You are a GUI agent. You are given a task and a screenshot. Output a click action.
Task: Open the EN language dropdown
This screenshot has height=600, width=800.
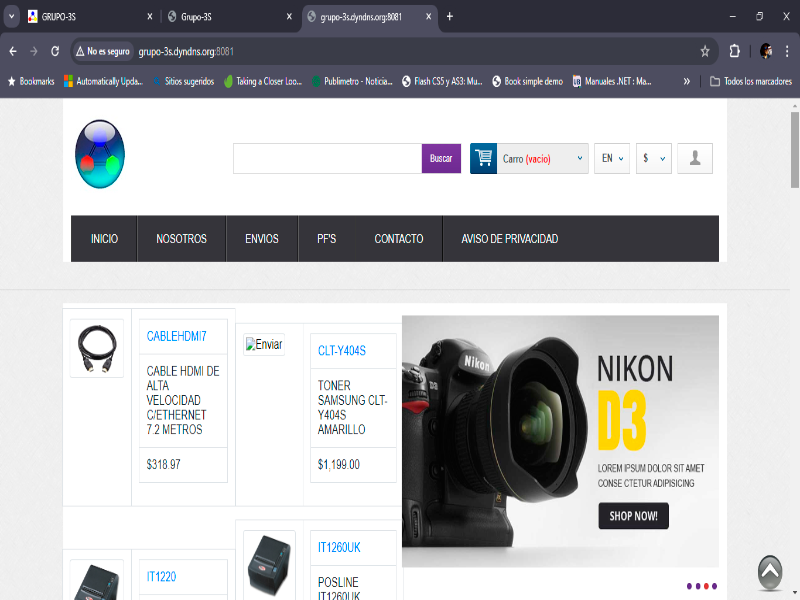(612, 159)
